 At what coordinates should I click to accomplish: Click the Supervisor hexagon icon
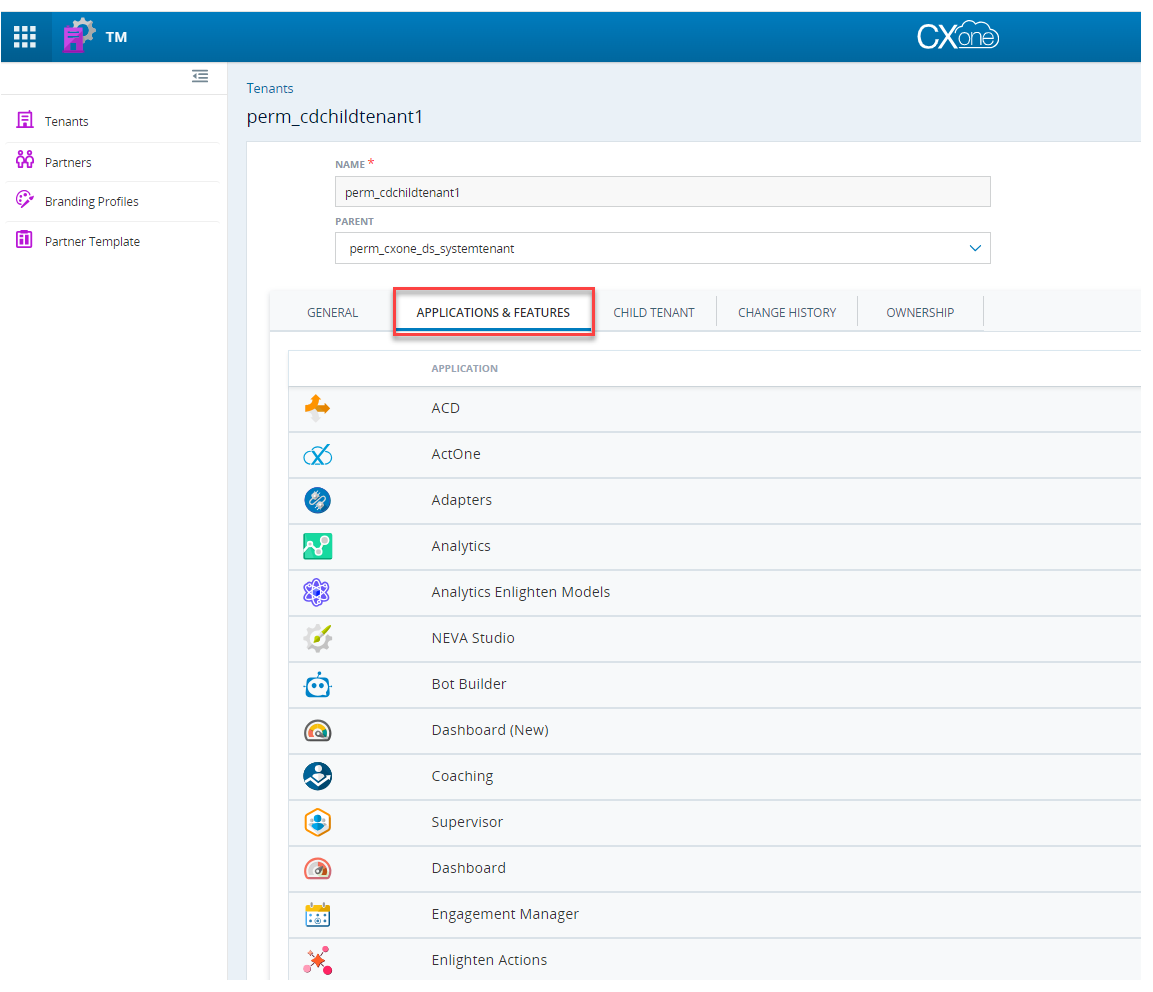pyautogui.click(x=318, y=823)
